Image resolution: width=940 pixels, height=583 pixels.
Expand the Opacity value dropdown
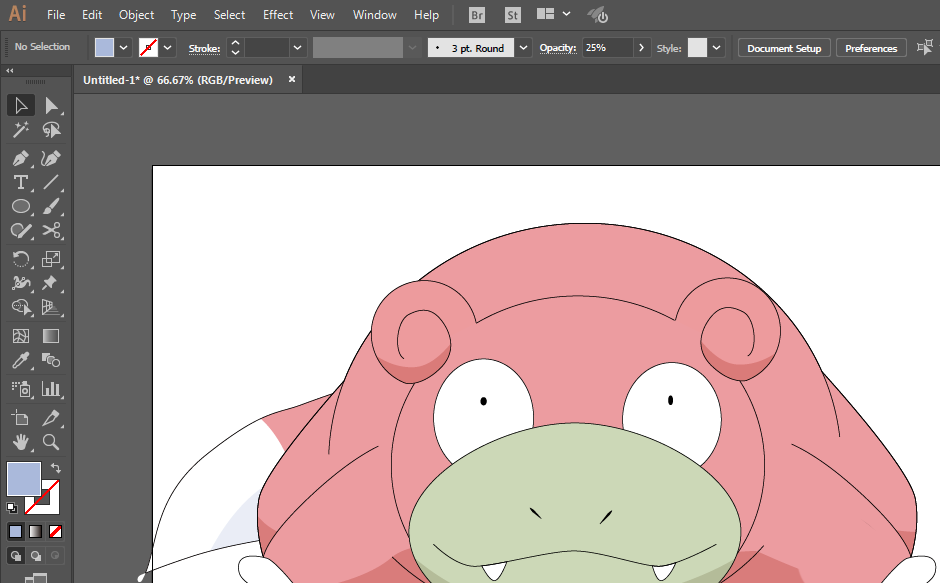641,48
